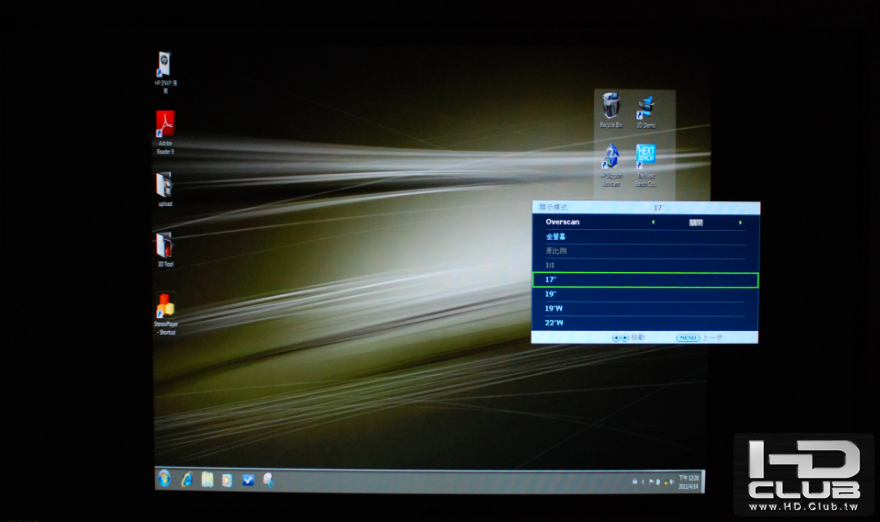The image size is (880, 522).
Task: Select the highlighted 17" display mode row
Action: (645, 280)
